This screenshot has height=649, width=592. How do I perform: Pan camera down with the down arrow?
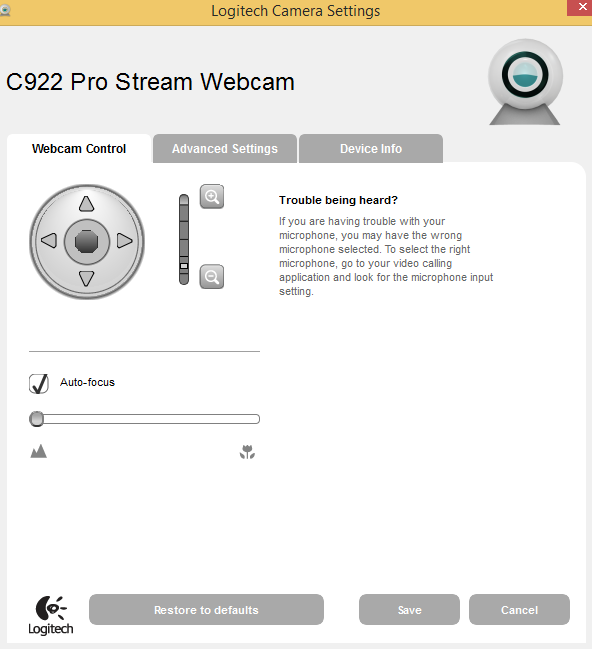(x=87, y=279)
